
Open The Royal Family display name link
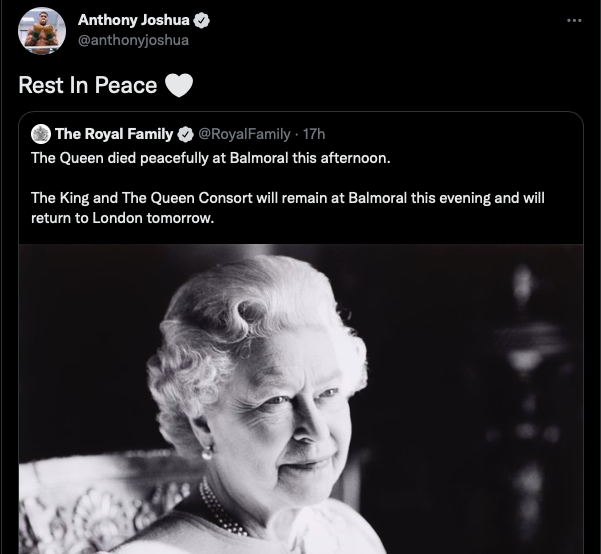click(x=114, y=134)
